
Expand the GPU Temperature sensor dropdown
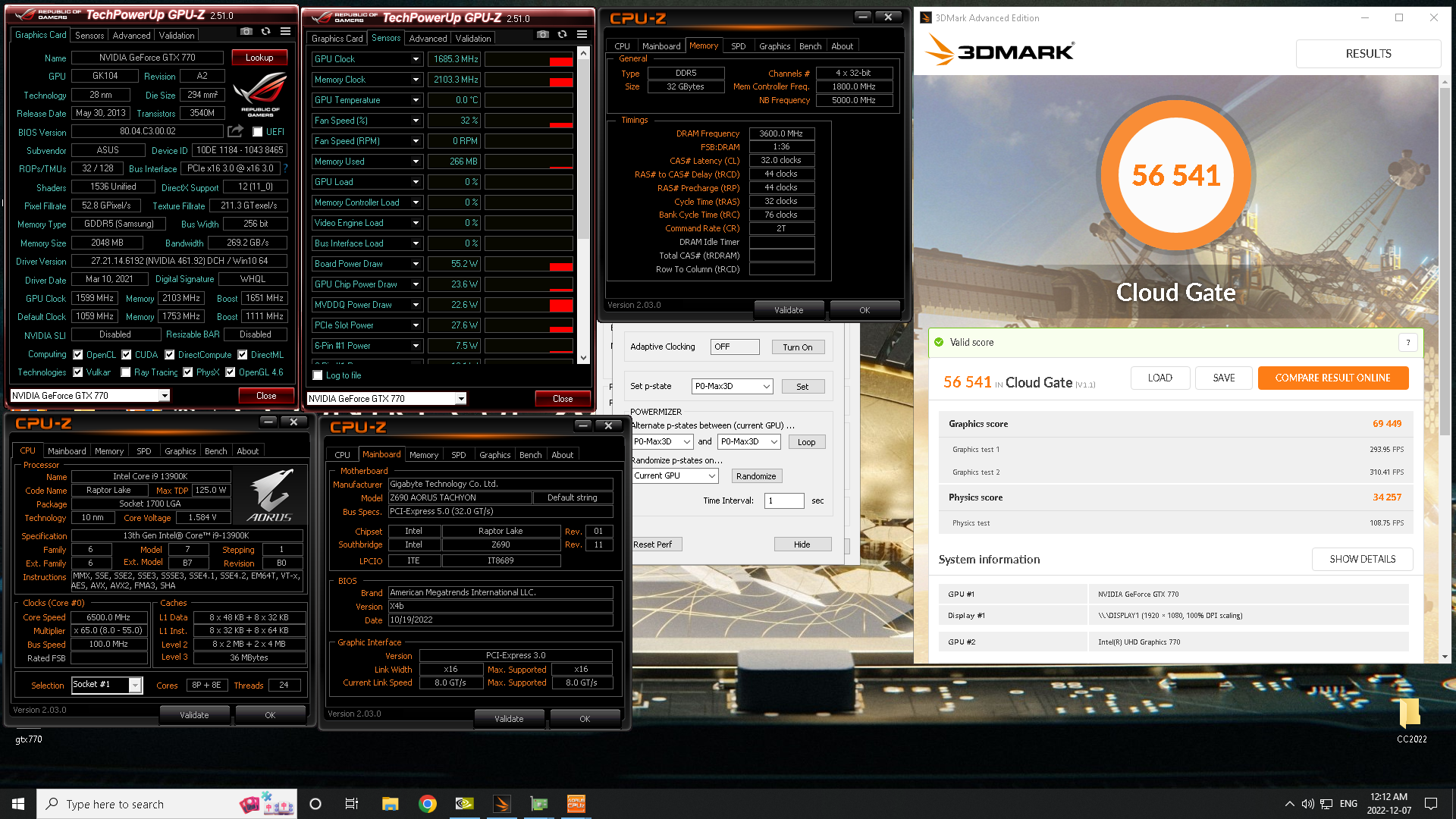[x=416, y=100]
